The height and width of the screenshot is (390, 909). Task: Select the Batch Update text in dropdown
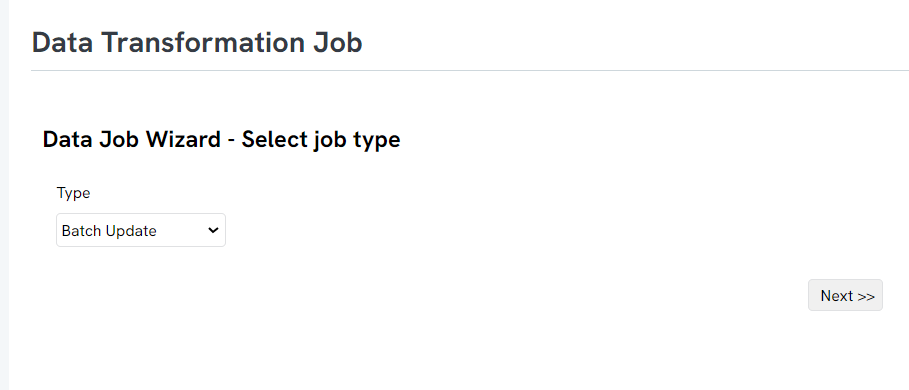pos(109,231)
